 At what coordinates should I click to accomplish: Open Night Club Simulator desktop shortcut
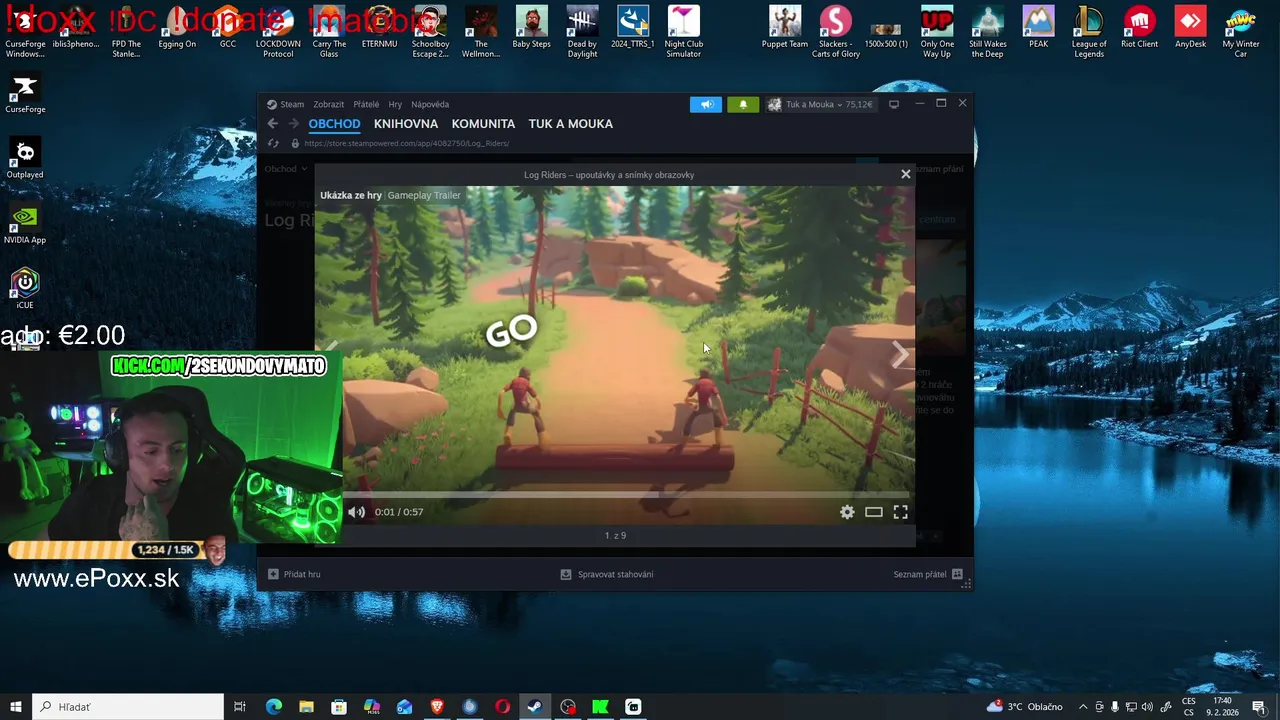click(x=684, y=32)
